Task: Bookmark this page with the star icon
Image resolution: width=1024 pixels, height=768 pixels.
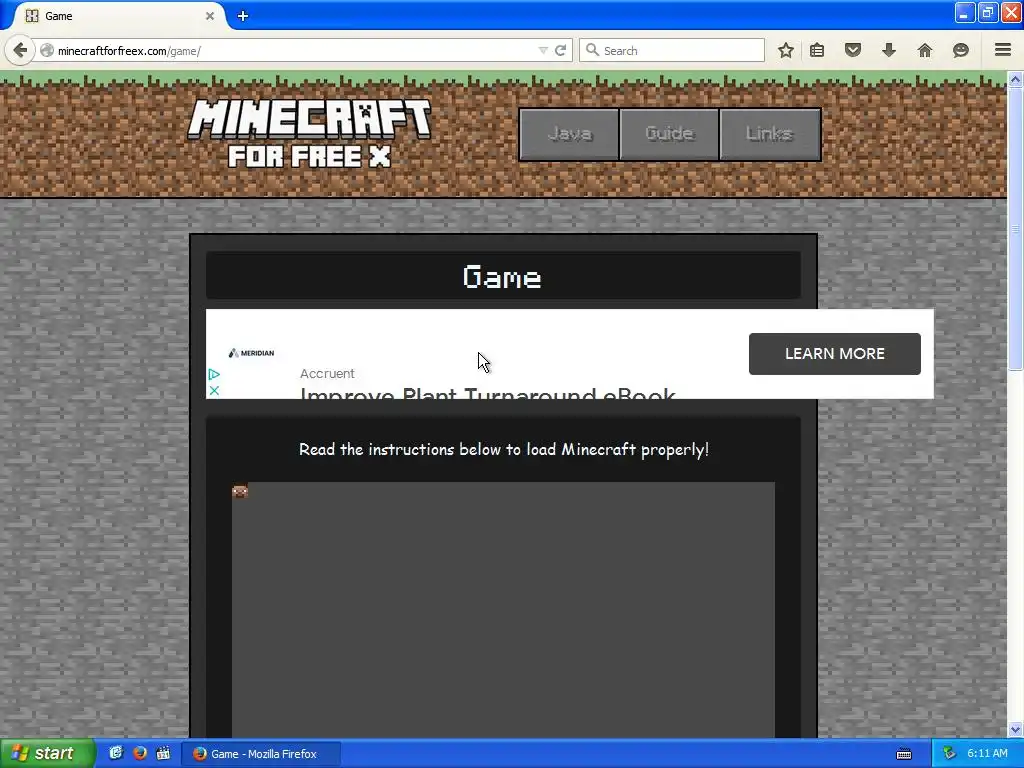Action: (786, 50)
